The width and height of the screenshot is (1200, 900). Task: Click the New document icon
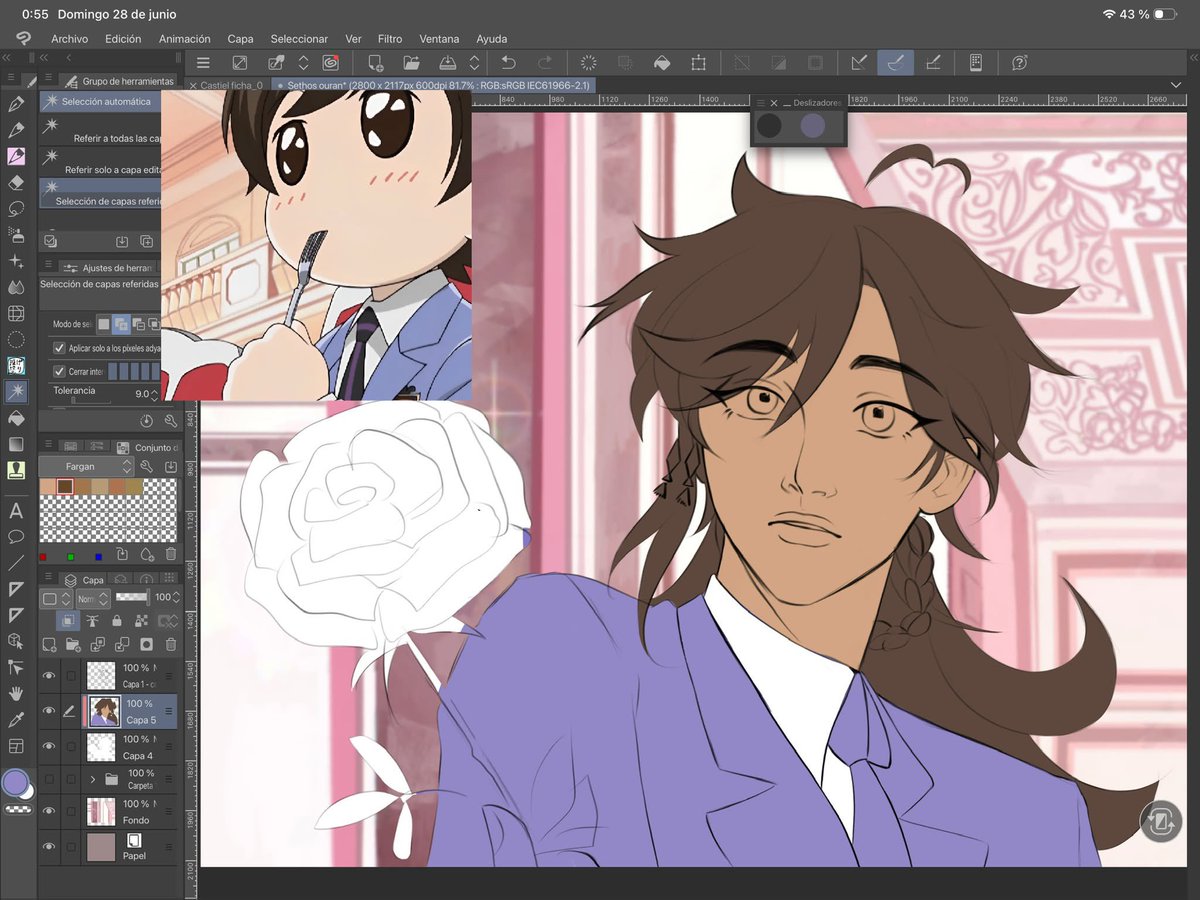pyautogui.click(x=375, y=63)
